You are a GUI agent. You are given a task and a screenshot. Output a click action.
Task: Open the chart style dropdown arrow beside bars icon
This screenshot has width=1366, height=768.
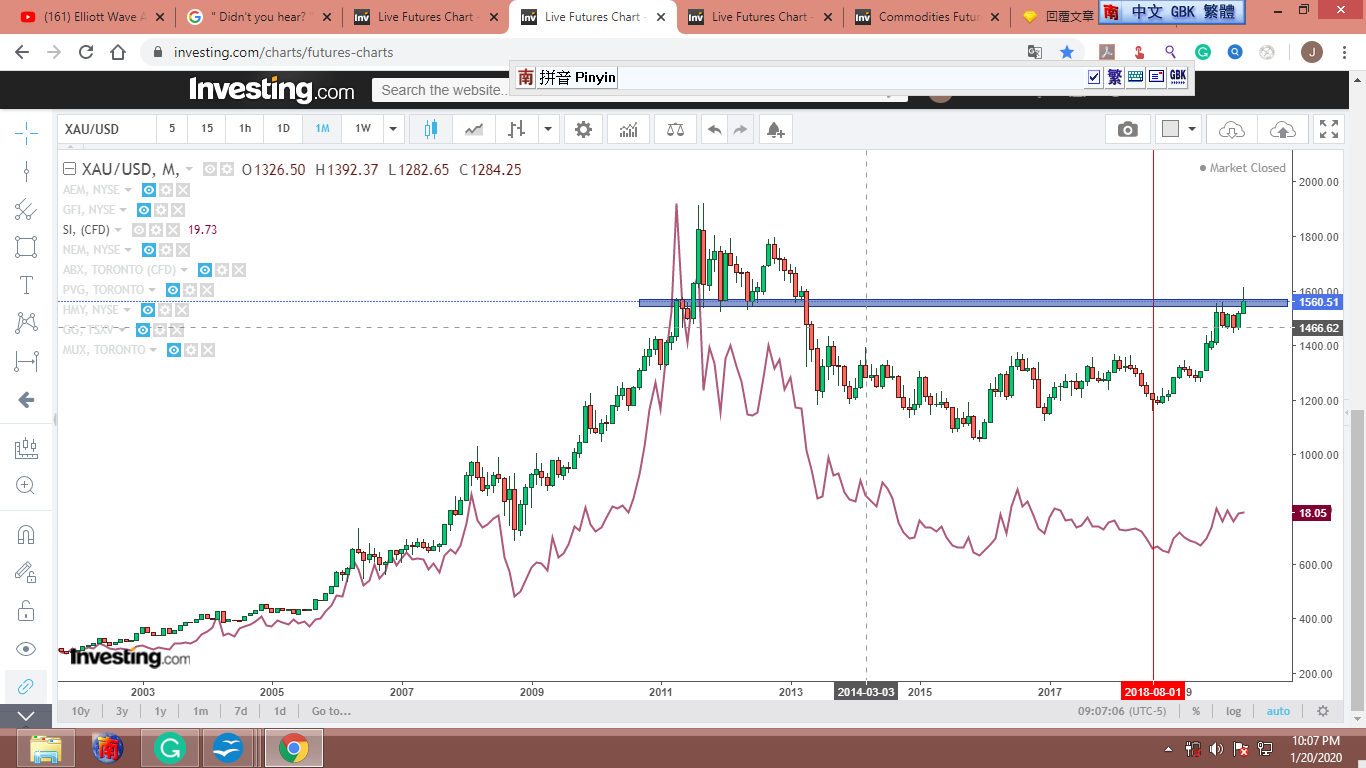[x=547, y=129]
